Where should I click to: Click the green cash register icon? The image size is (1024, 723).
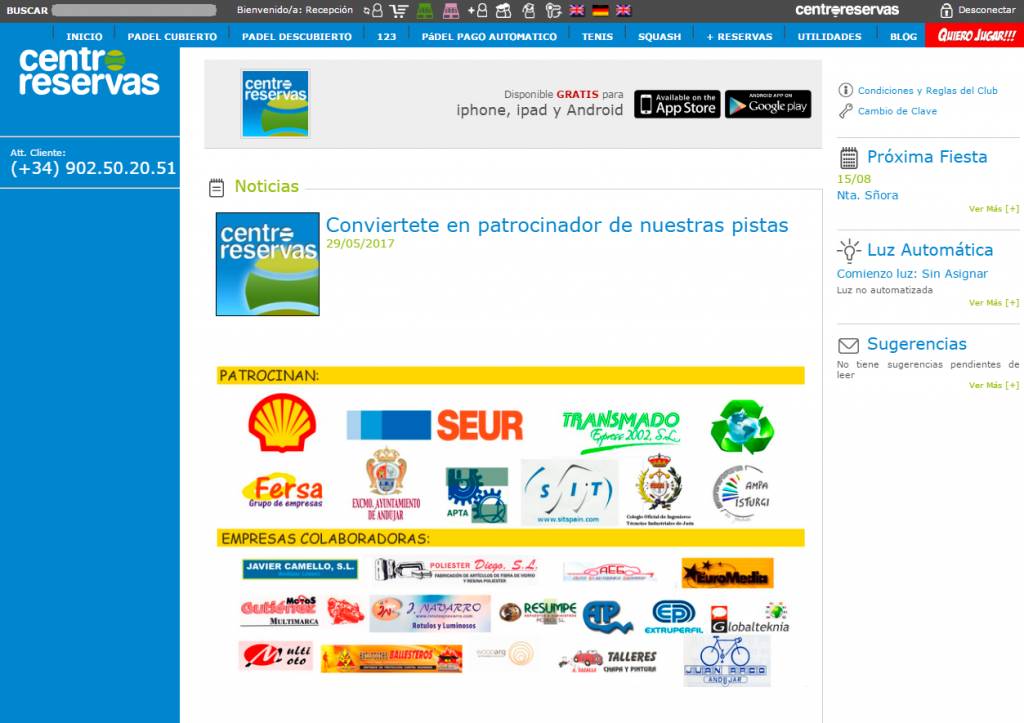tap(424, 10)
